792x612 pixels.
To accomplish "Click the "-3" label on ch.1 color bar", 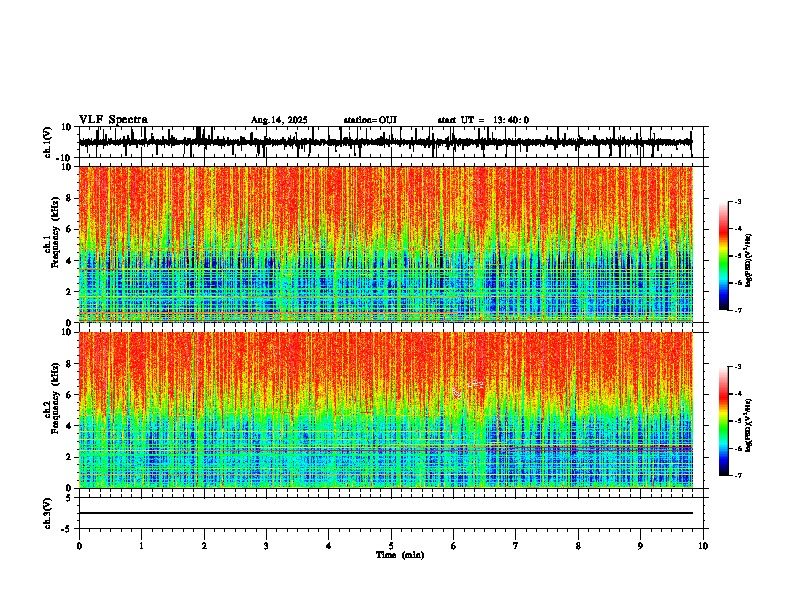I will tap(737, 201).
